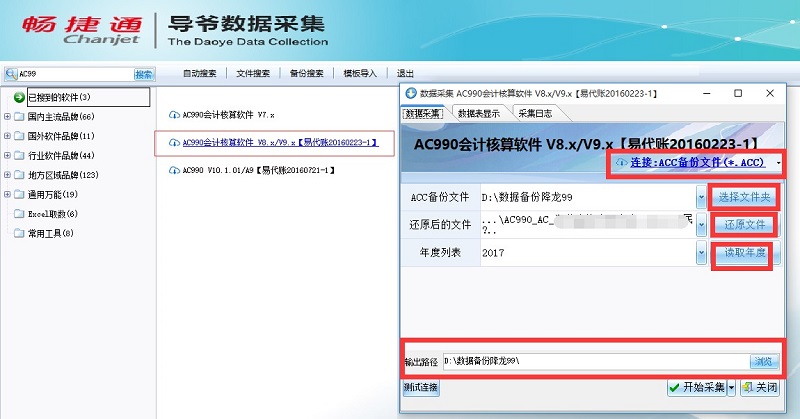Image resolution: width=800 pixels, height=419 pixels.
Task: Click folder icon of 国内主流品牌(66)
Action: pos(19,116)
